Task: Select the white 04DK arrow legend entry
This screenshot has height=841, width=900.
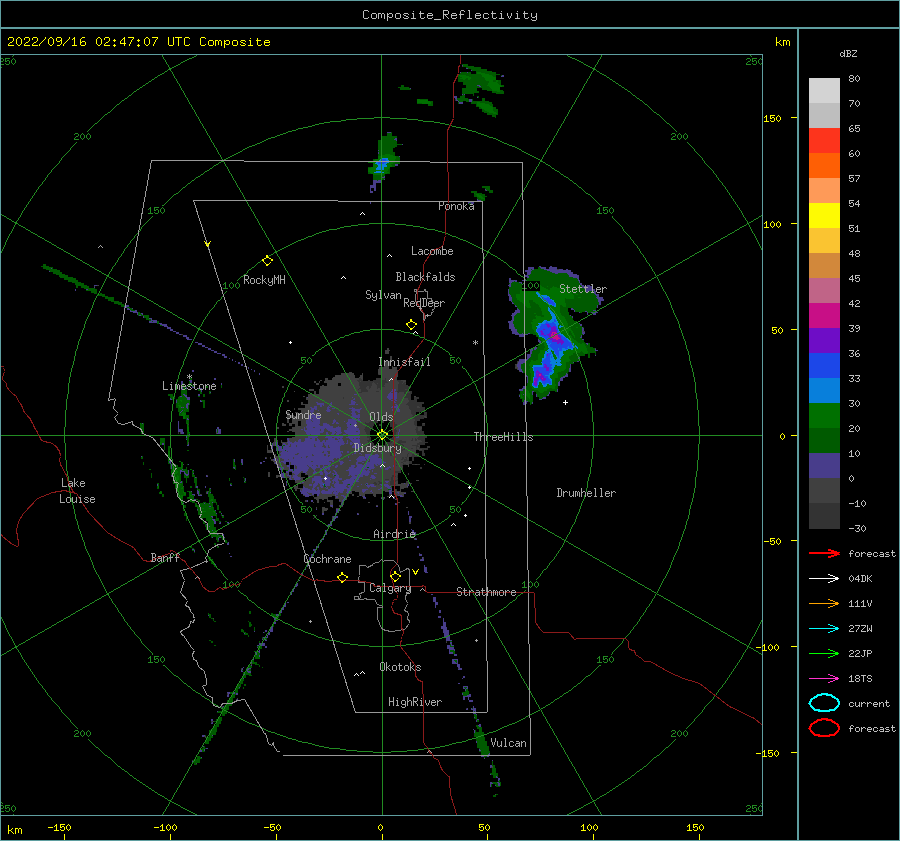Action: click(824, 578)
